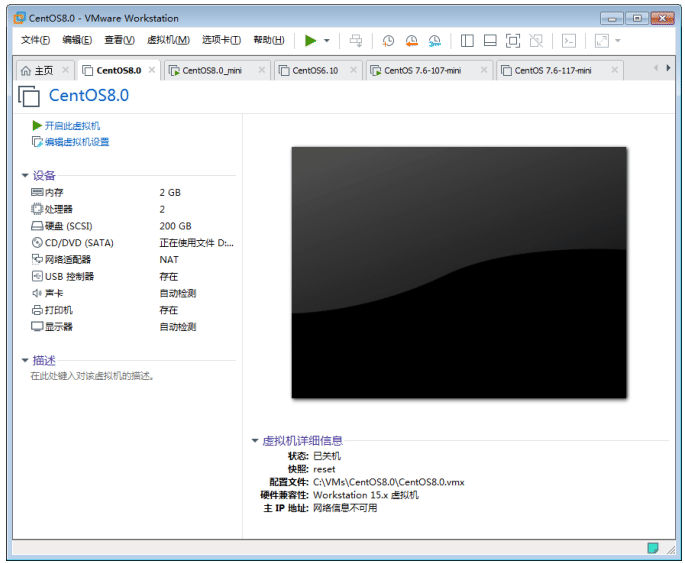Close the CentOS8.0_mini tab
This screenshot has height=563, width=685.
click(262, 69)
